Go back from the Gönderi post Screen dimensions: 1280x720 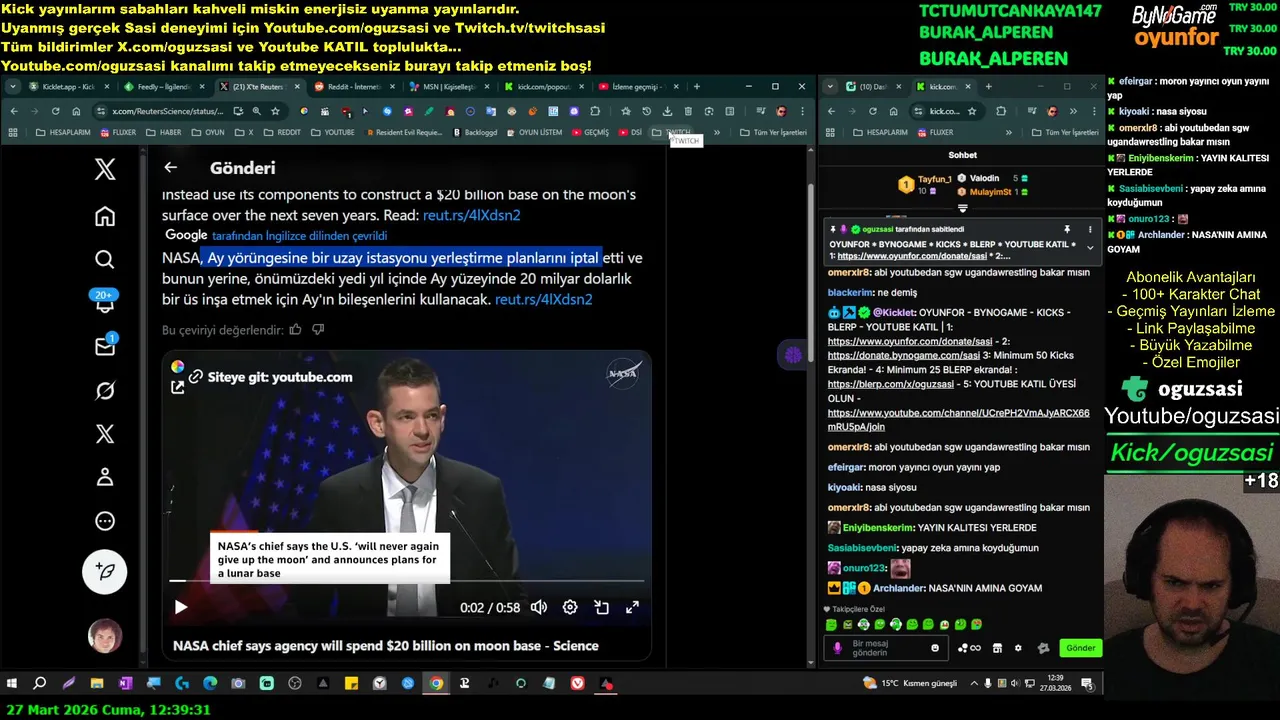click(171, 168)
